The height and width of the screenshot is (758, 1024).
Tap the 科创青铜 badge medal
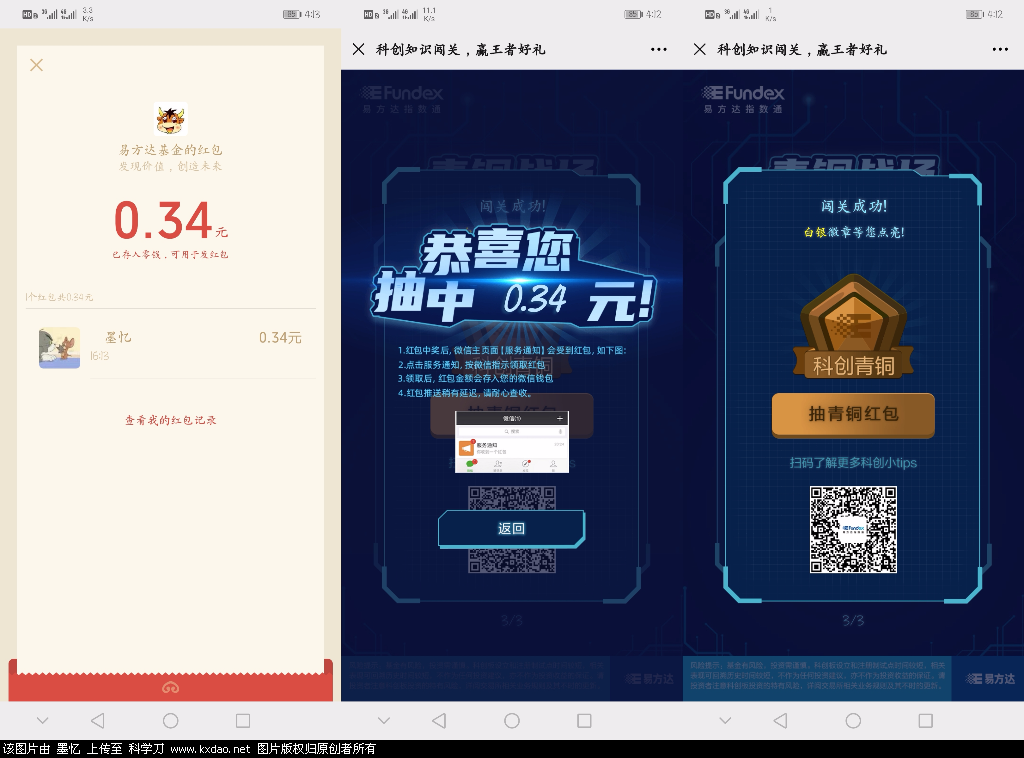tap(854, 326)
